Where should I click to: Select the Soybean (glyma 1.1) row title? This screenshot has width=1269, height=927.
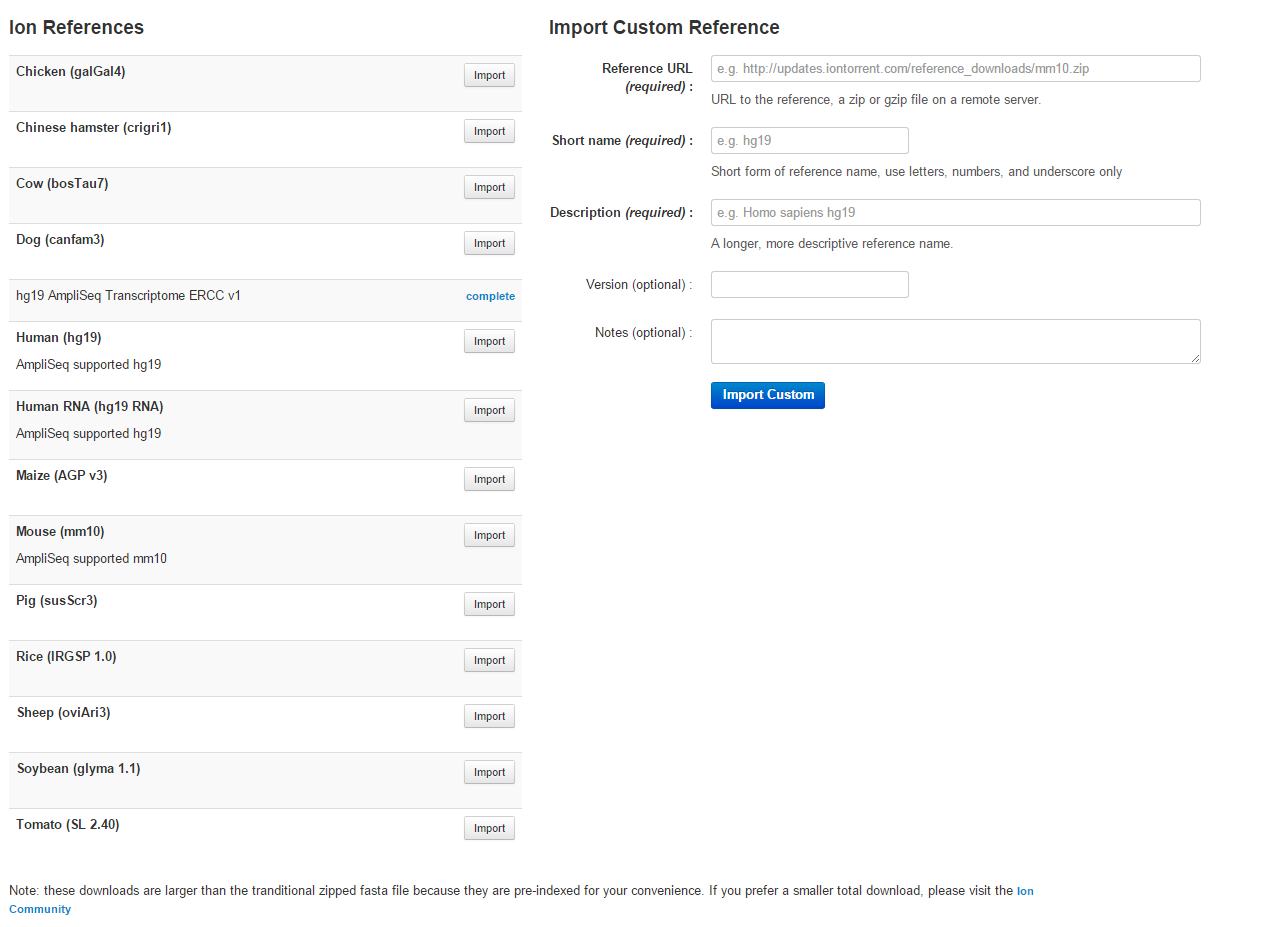pyautogui.click(x=79, y=769)
